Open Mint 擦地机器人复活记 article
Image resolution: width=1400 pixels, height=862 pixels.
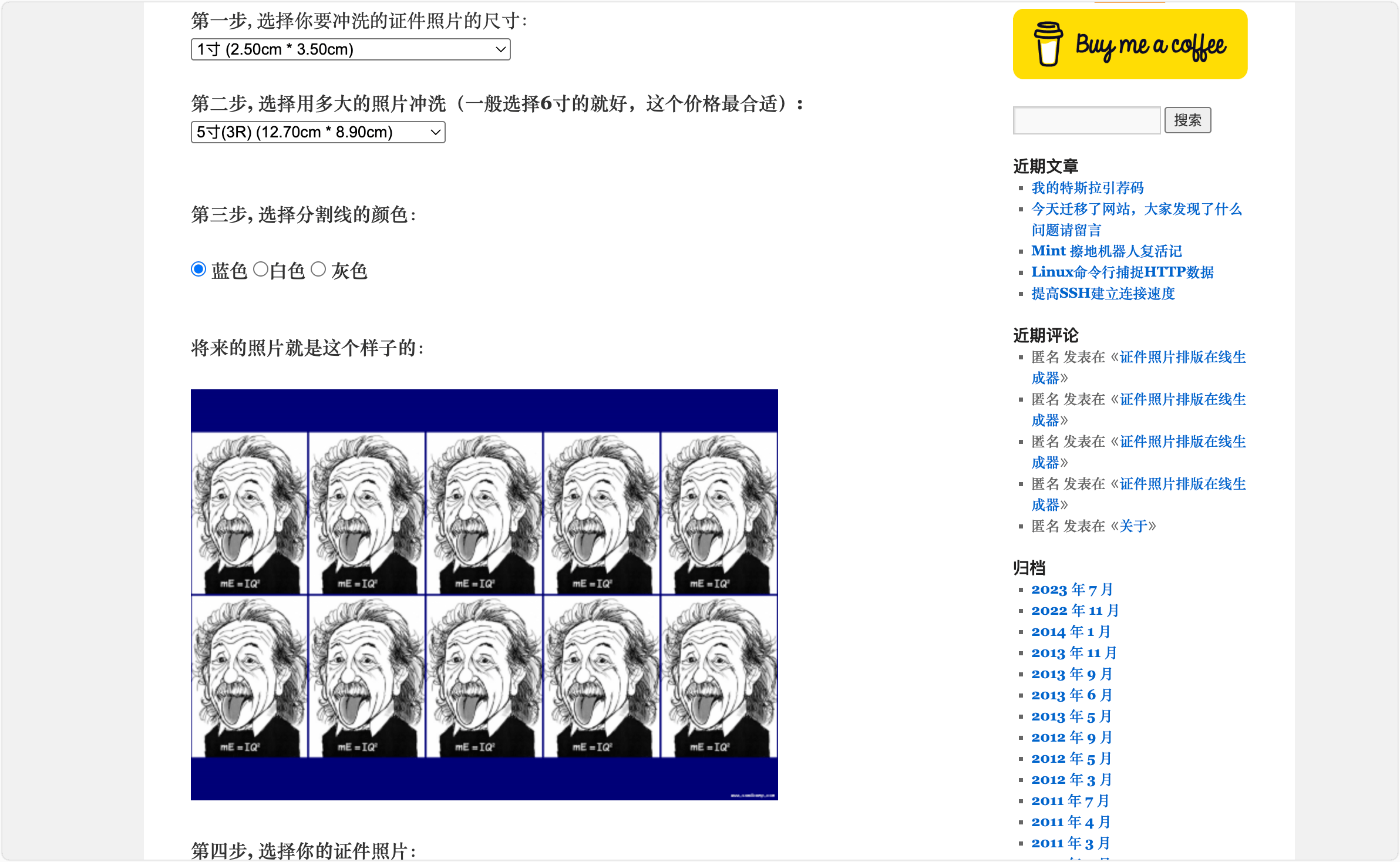click(1106, 251)
